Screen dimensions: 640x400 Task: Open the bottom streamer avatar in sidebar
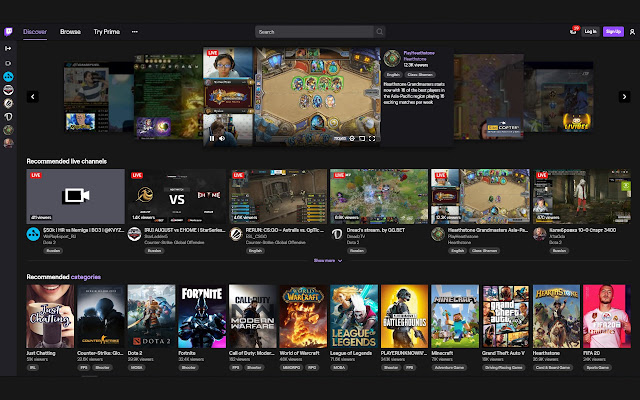point(8,143)
